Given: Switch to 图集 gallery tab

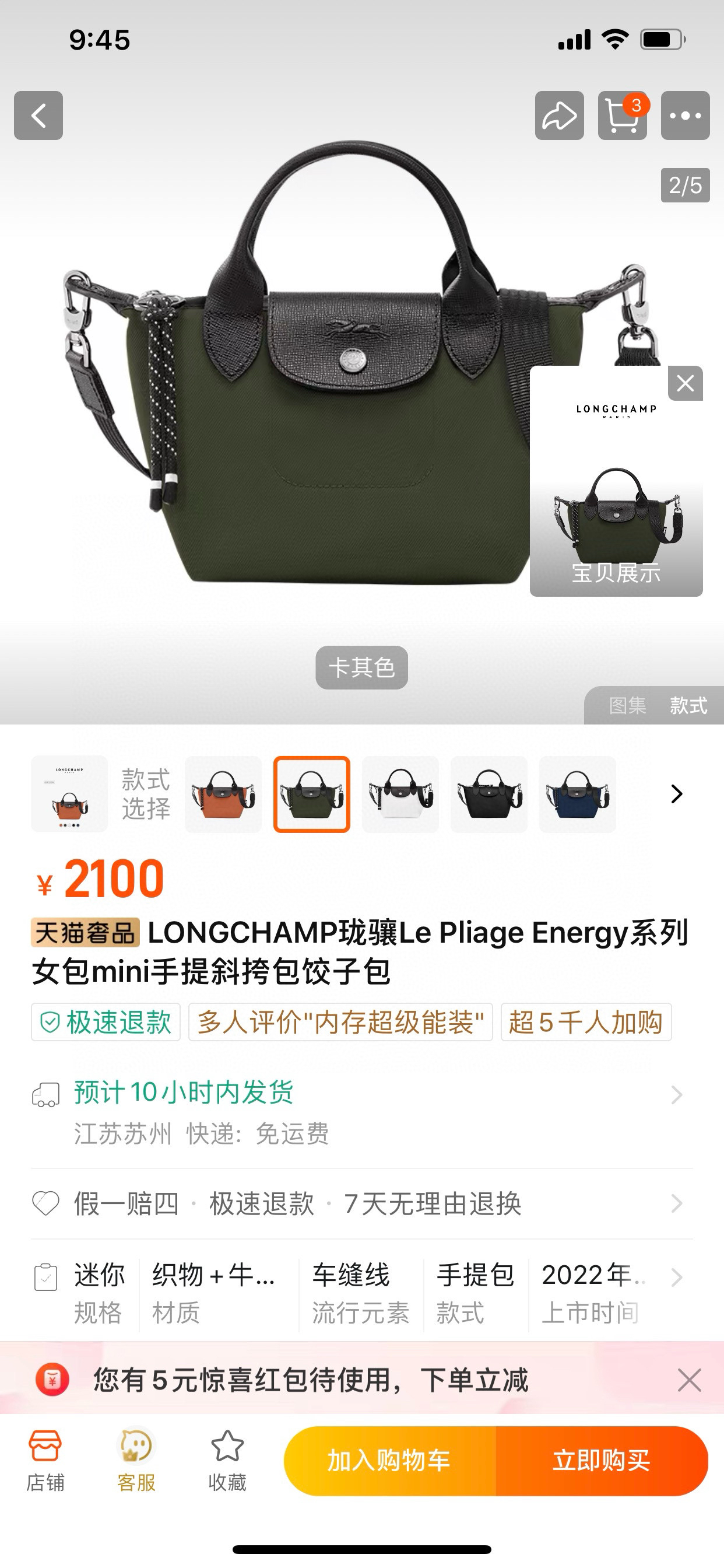Looking at the screenshot, I should pyautogui.click(x=627, y=705).
